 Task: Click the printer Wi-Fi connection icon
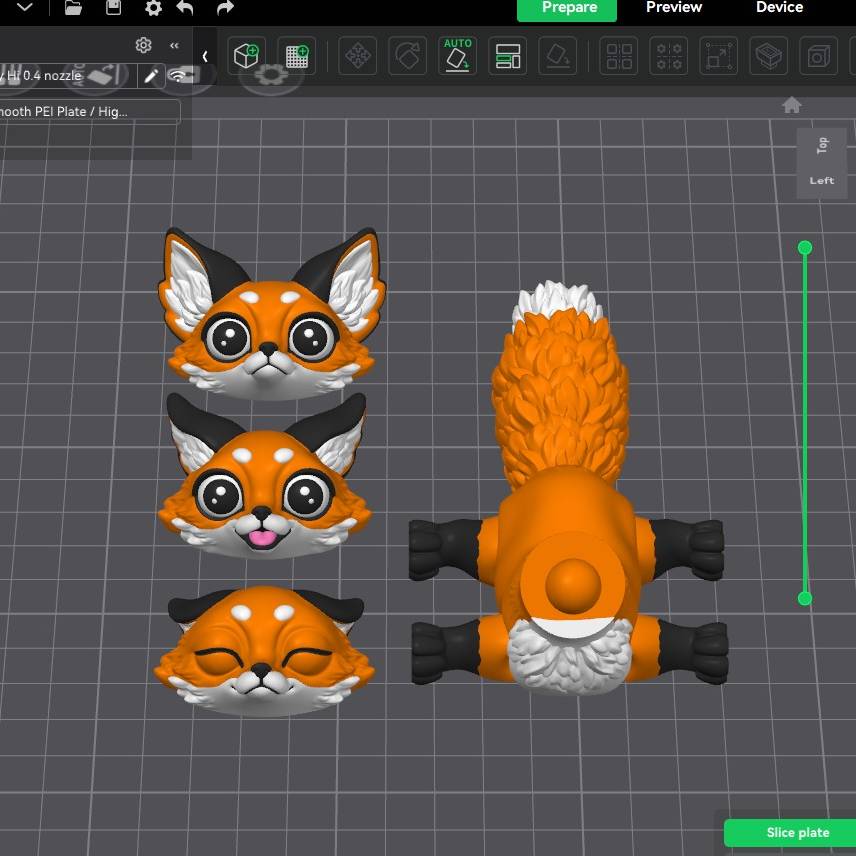pos(178,76)
